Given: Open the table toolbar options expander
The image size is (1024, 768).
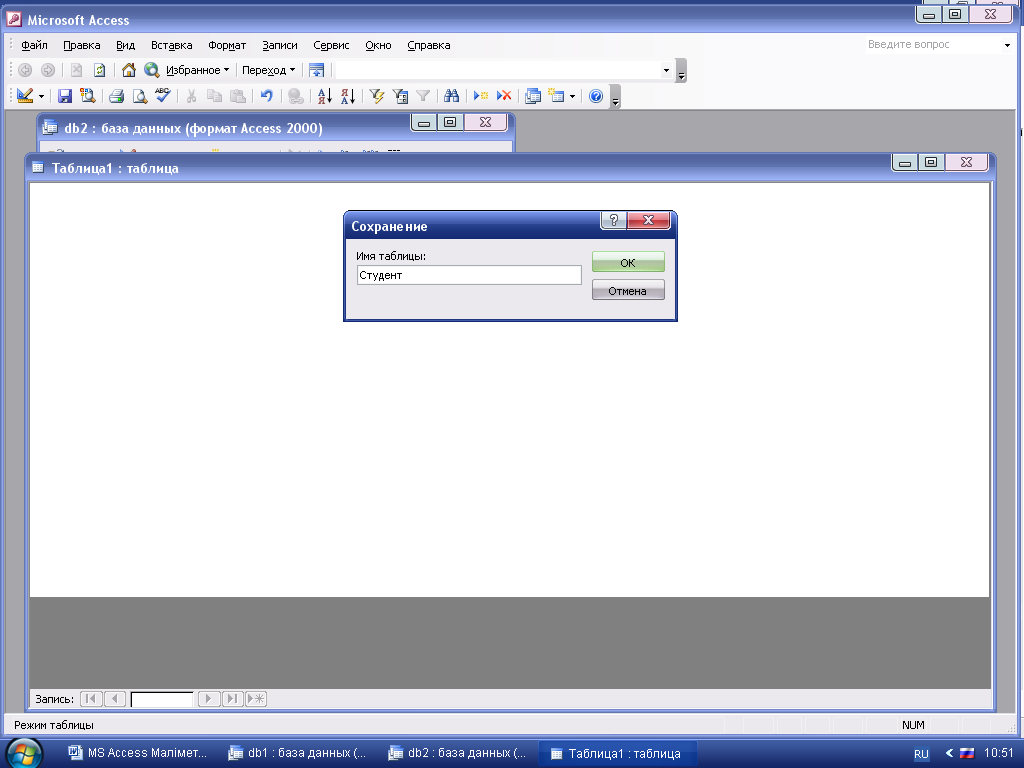Looking at the screenshot, I should click(615, 97).
